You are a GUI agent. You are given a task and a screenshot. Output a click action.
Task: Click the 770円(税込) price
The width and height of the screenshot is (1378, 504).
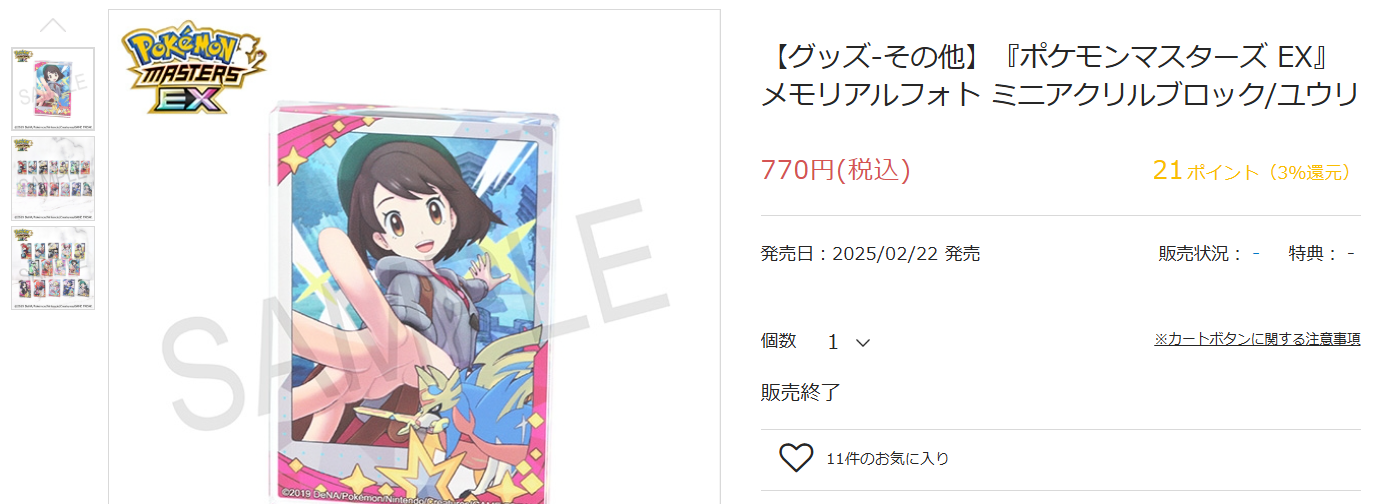coord(835,170)
